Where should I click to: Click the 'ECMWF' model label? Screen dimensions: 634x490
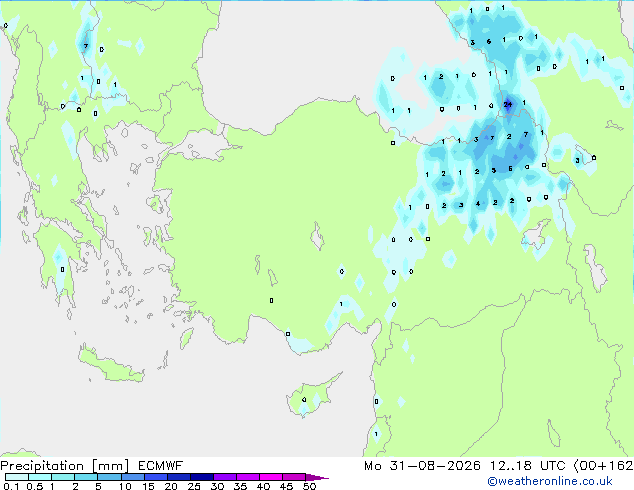[161, 466]
